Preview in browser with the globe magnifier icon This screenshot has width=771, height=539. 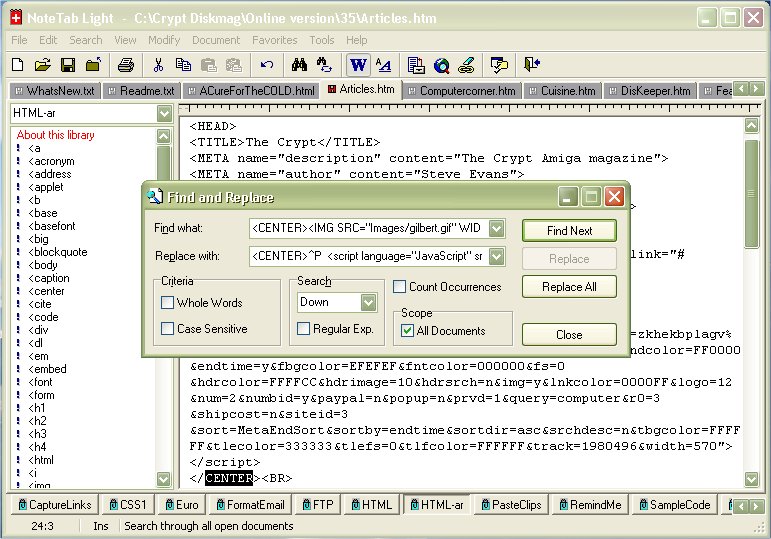[x=442, y=65]
